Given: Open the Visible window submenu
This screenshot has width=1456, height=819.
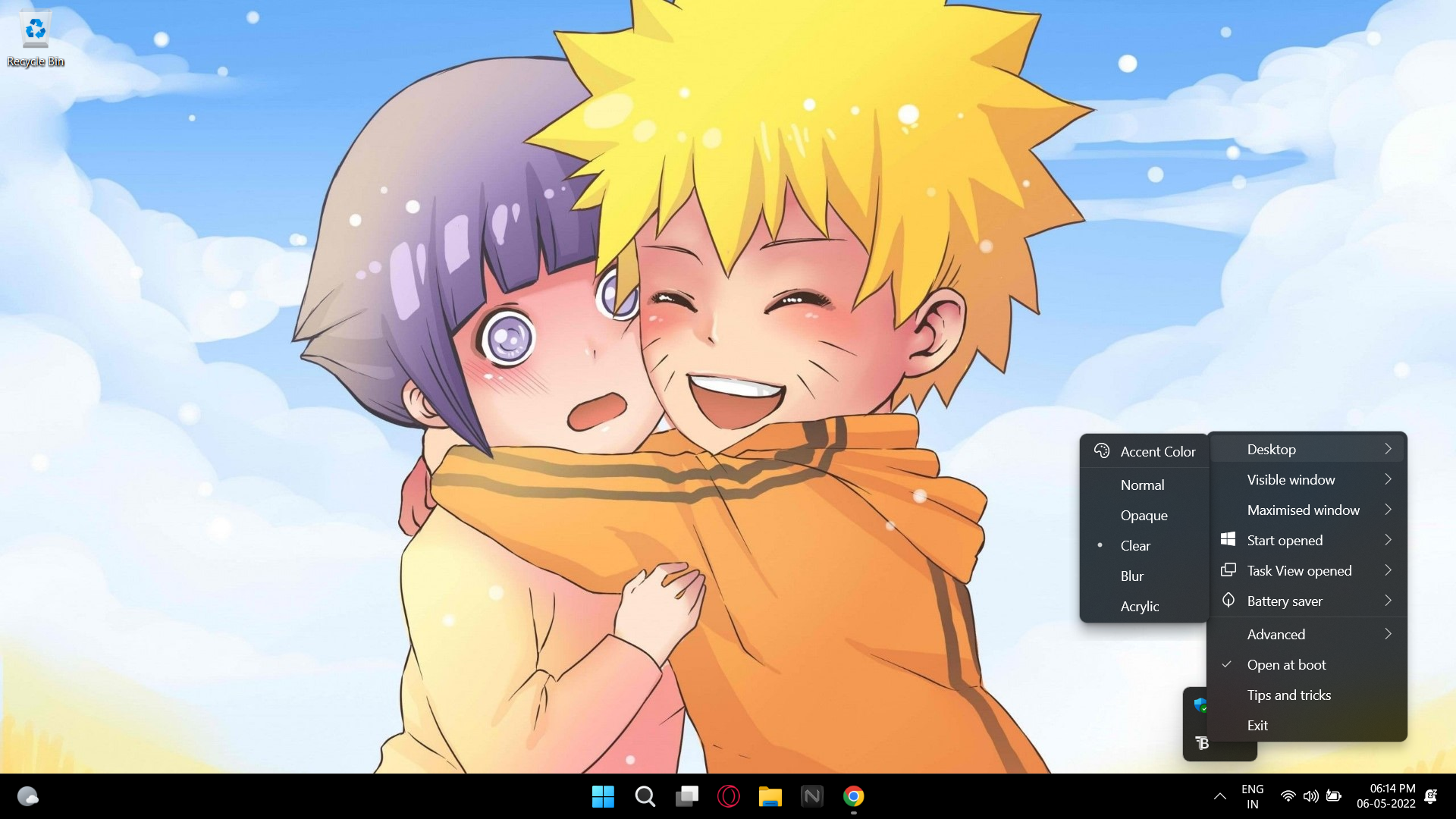Looking at the screenshot, I should (1307, 479).
